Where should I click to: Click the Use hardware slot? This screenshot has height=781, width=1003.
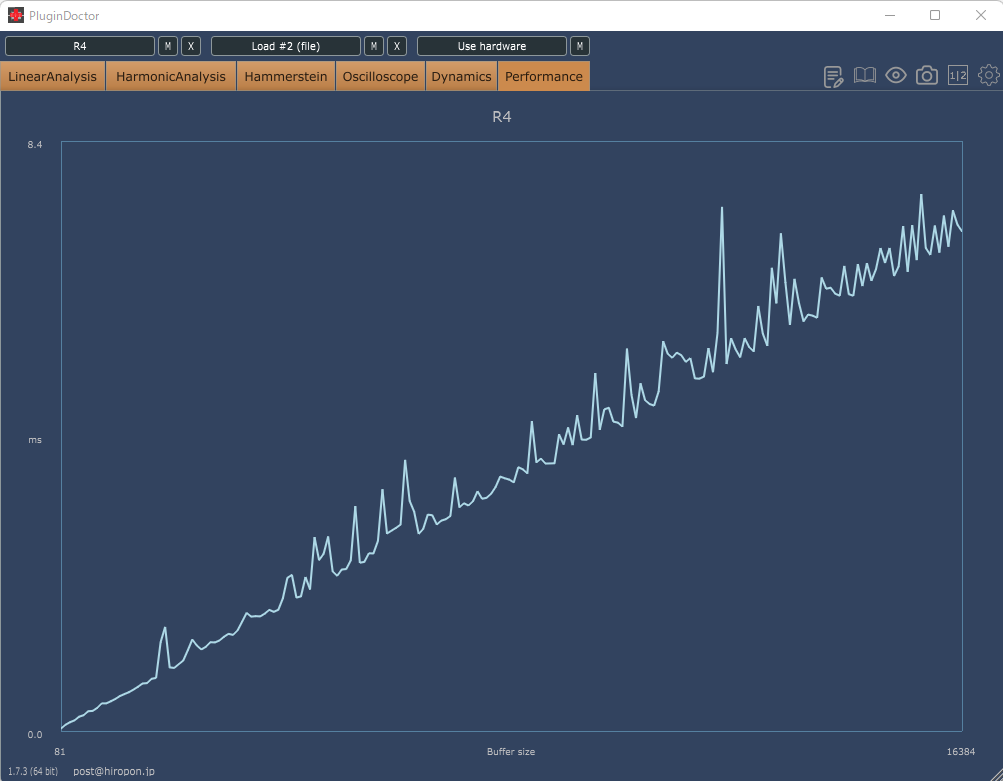(x=492, y=46)
